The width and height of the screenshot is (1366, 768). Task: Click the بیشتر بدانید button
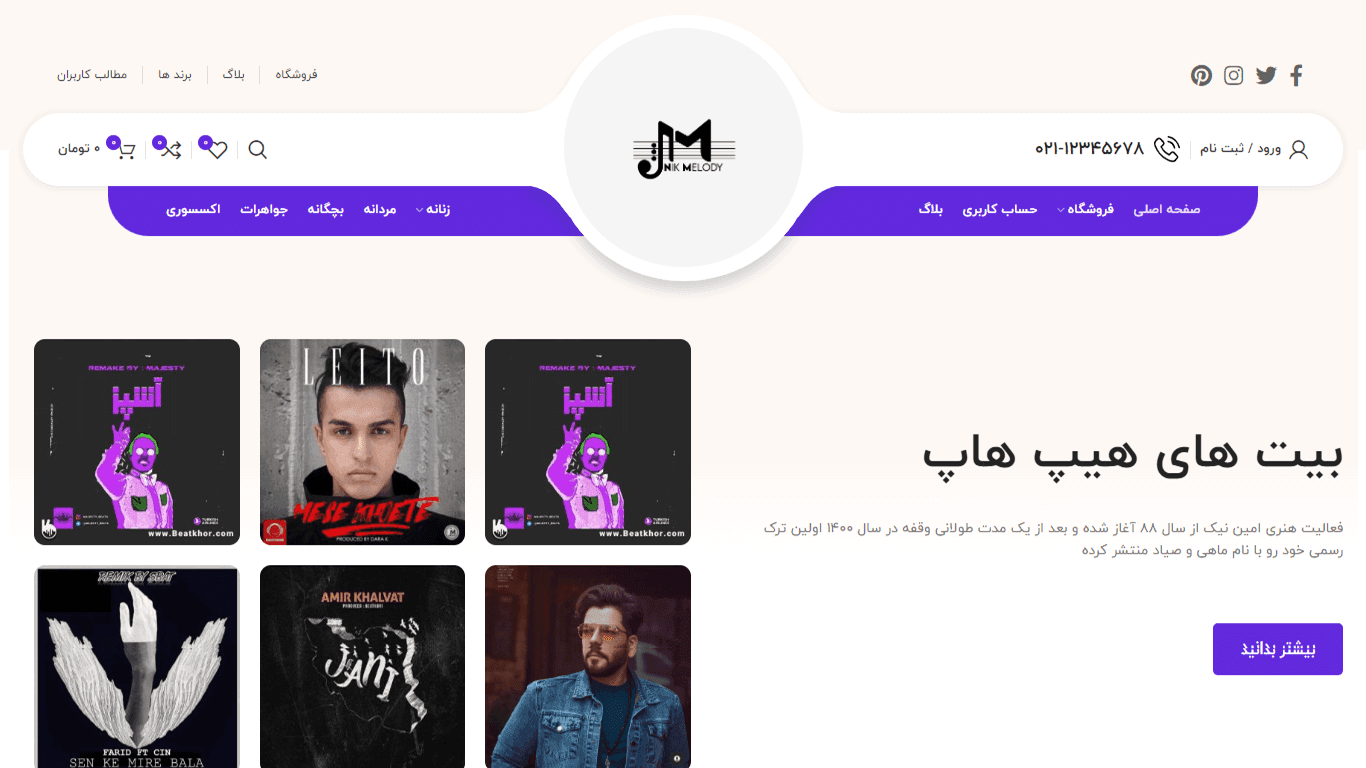1278,649
